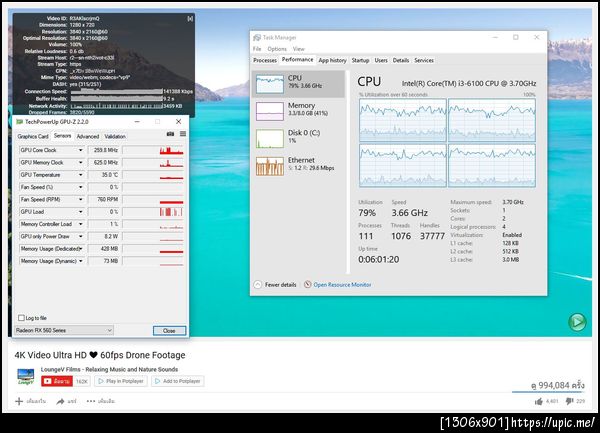Image resolution: width=600 pixels, height=433 pixels.
Task: Click the GPU-Z title bar app icon
Action: [x=19, y=122]
